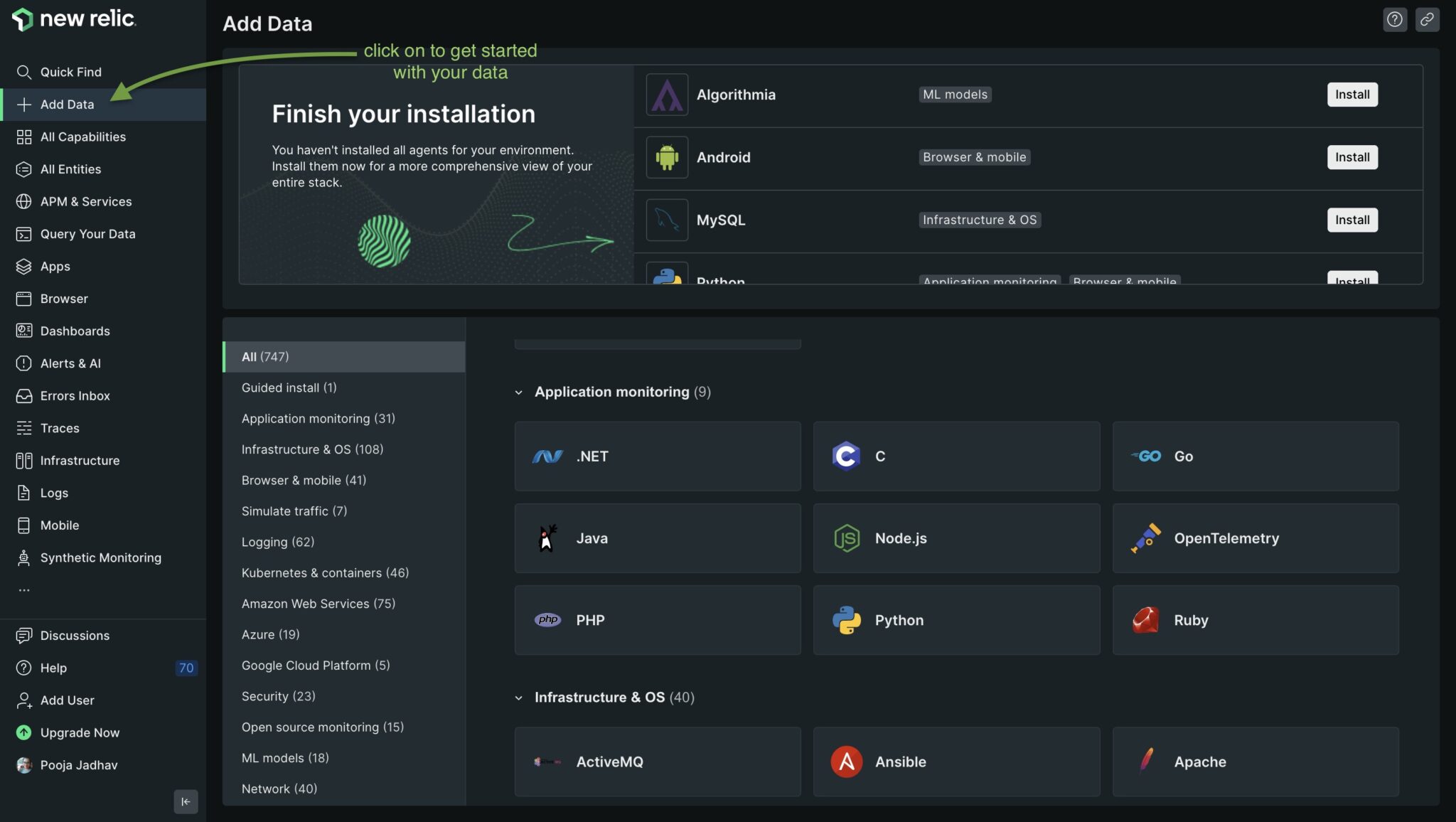This screenshot has width=1456, height=822.
Task: Select the Node.js tile
Action: tap(956, 538)
